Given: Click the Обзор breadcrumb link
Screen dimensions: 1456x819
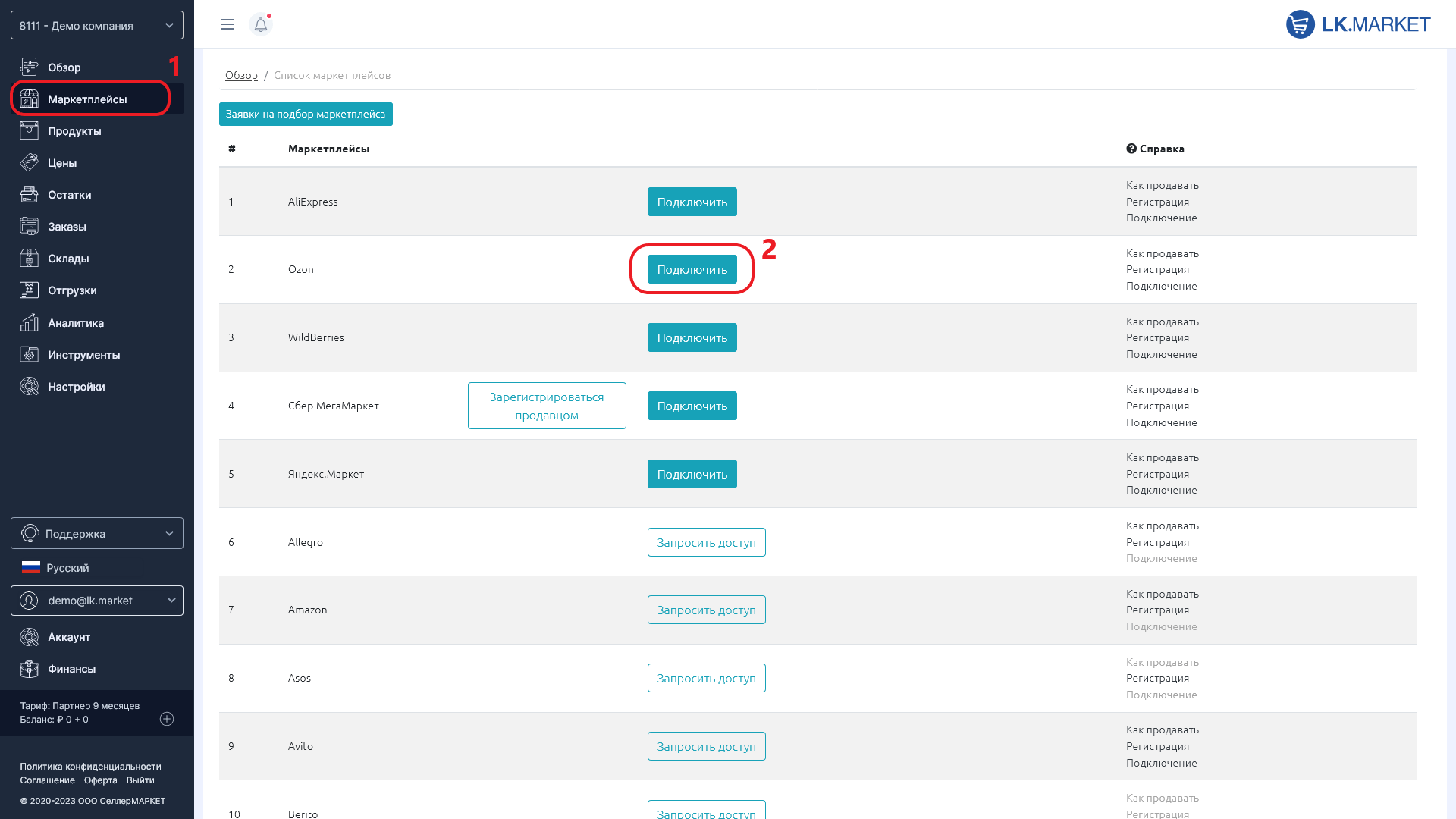Looking at the screenshot, I should (x=241, y=75).
